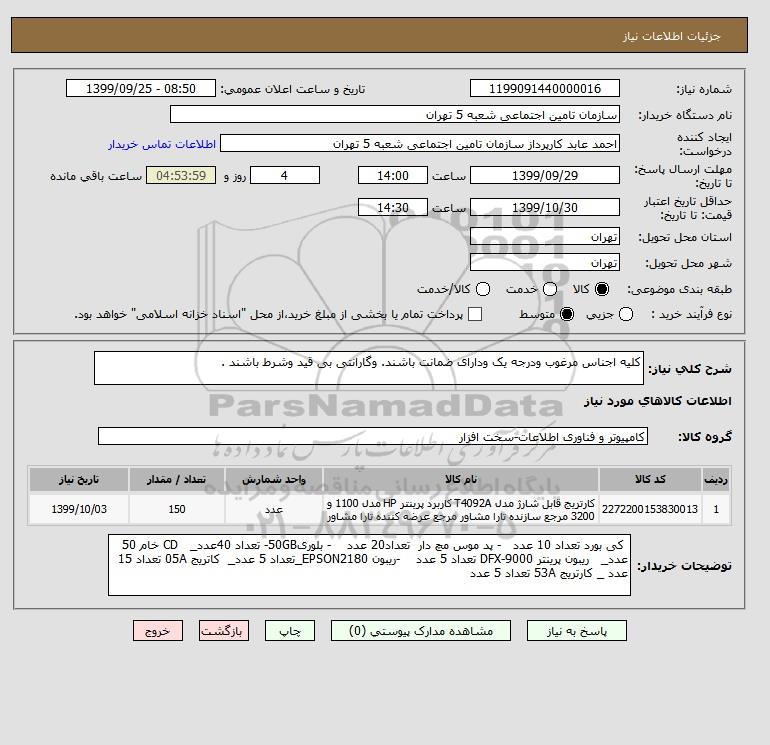Click buyer notes text area
The height and width of the screenshot is (745, 770).
369,565
